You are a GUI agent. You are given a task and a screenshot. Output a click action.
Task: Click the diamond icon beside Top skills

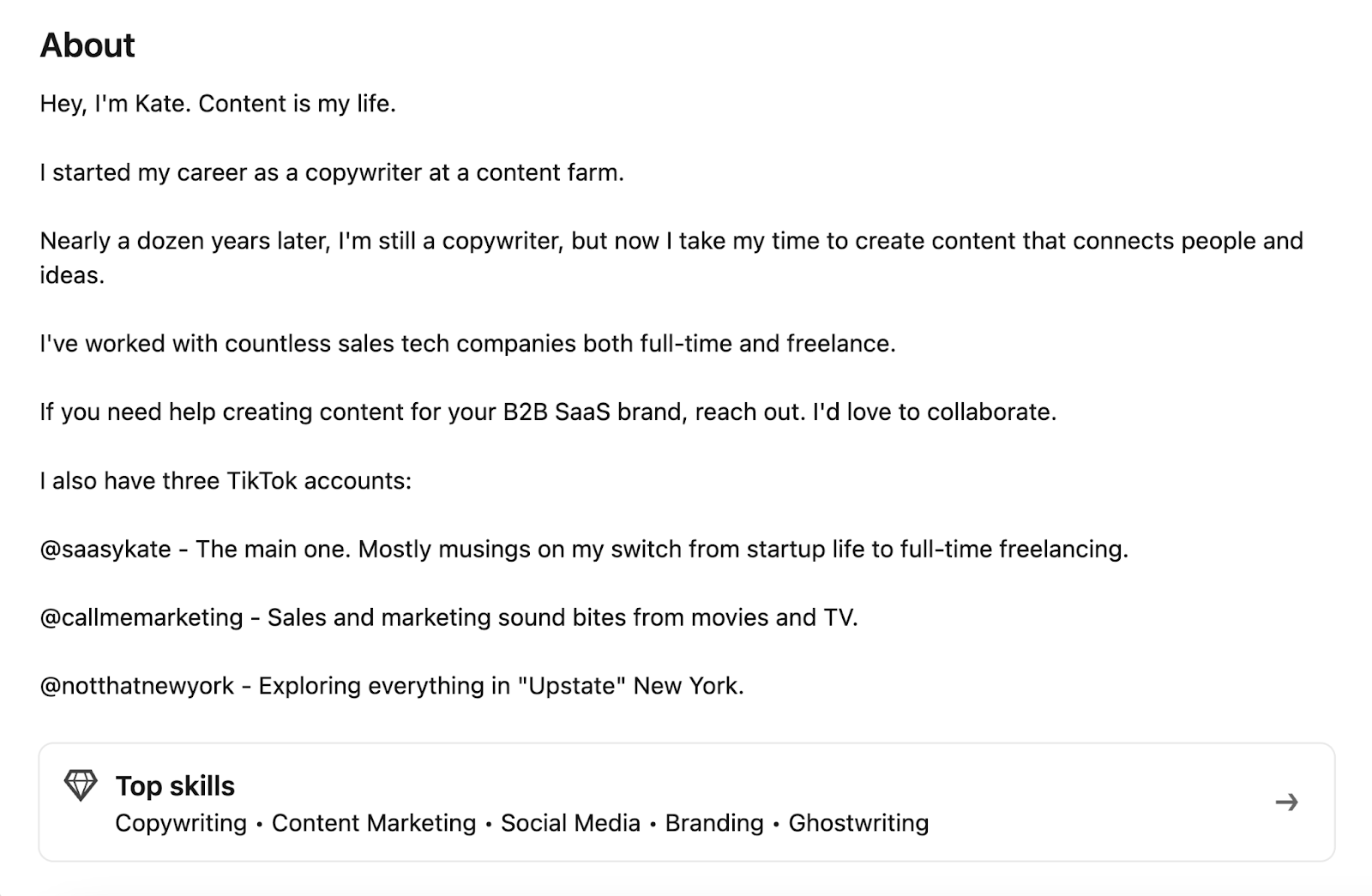(82, 784)
